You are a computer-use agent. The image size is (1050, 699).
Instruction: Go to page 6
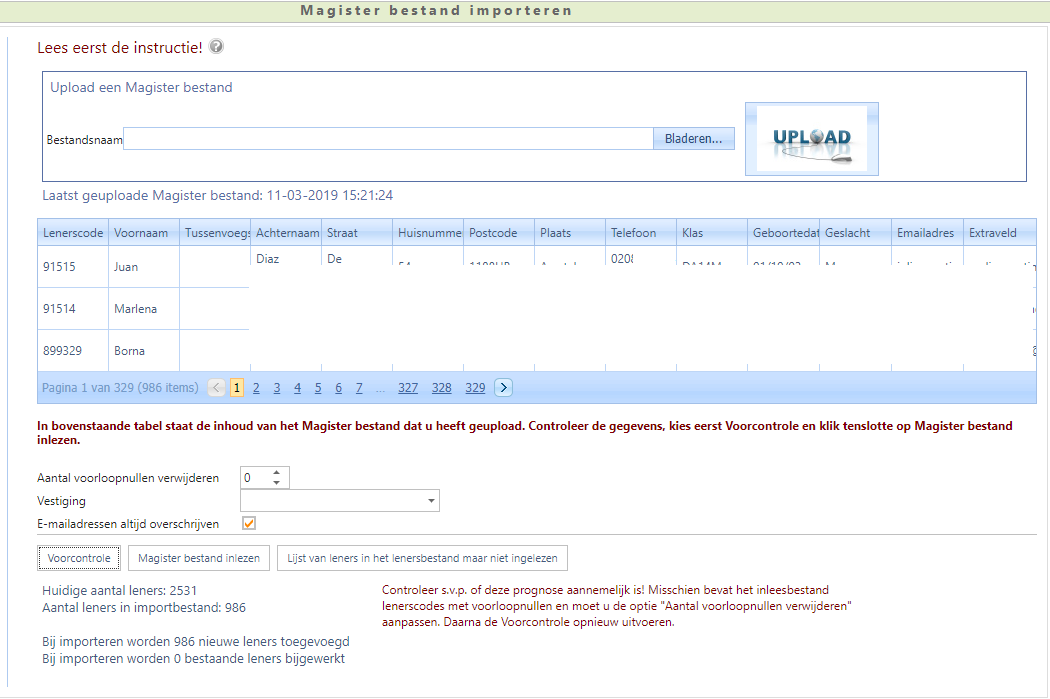pyautogui.click(x=338, y=388)
